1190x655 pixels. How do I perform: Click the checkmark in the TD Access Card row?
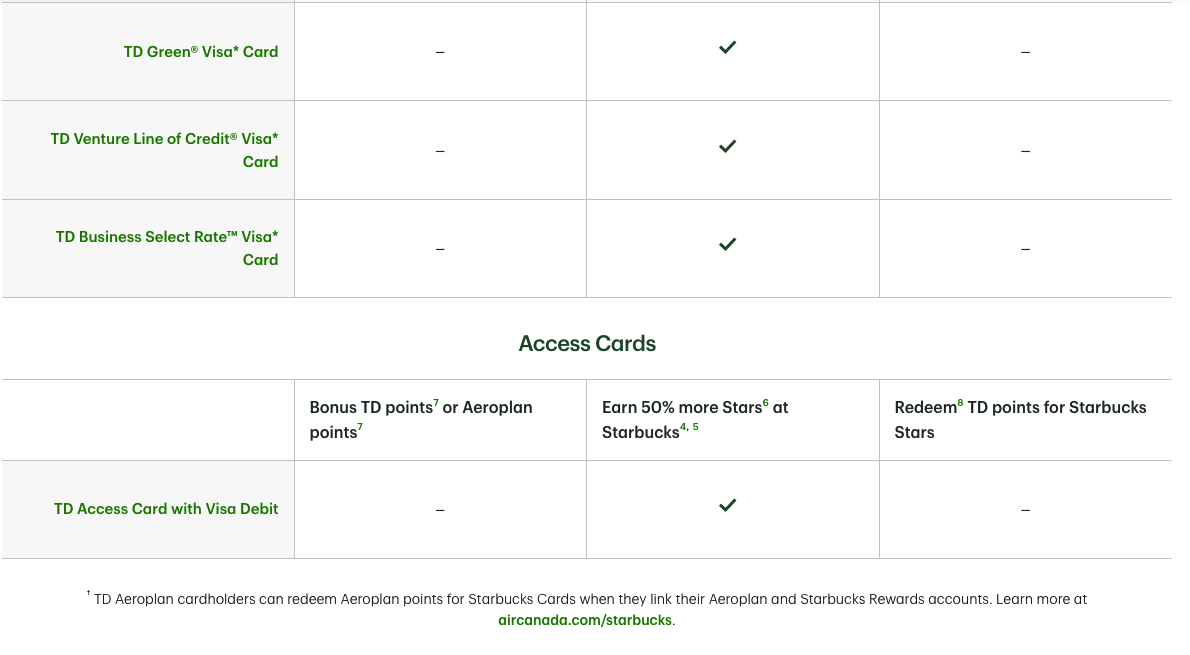[x=727, y=505]
